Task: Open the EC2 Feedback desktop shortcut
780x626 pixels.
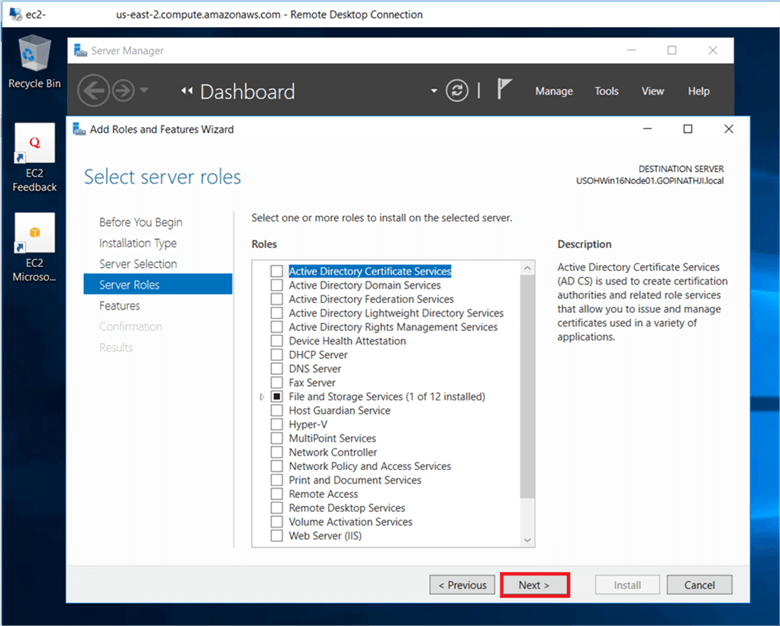Action: [x=34, y=158]
